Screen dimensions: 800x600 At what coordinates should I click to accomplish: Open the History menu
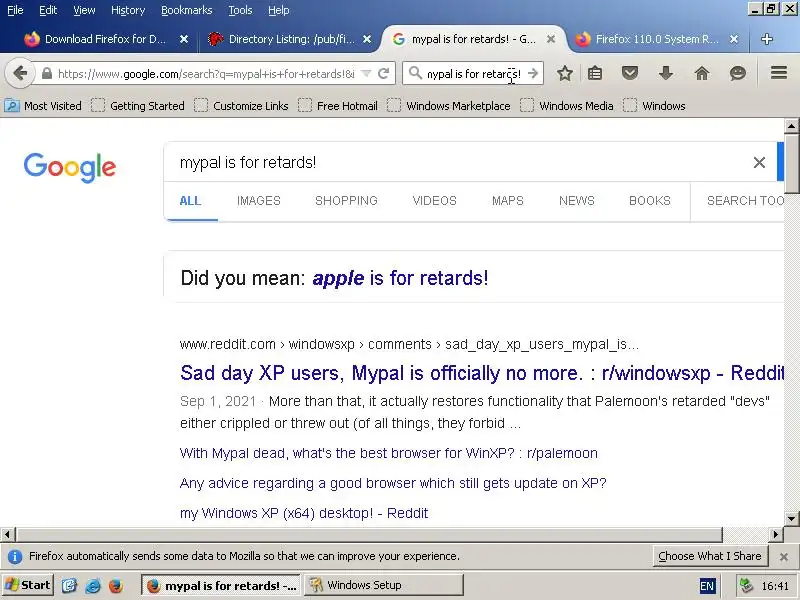point(128,10)
